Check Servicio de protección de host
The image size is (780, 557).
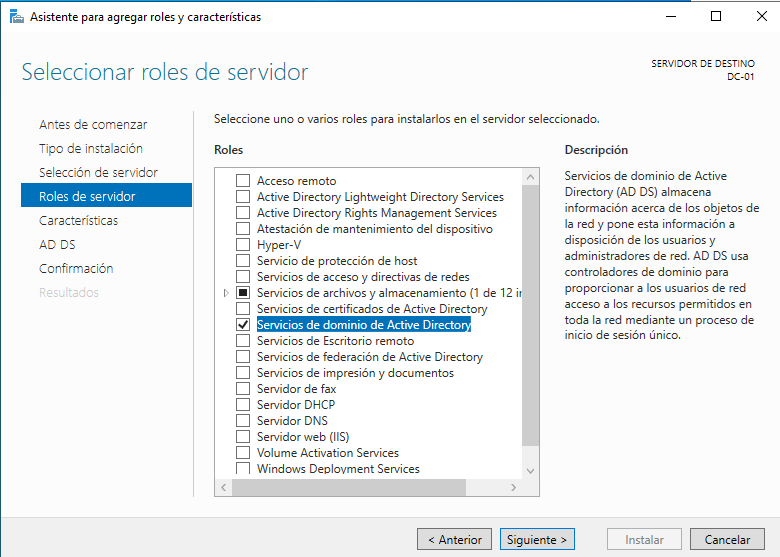(243, 261)
